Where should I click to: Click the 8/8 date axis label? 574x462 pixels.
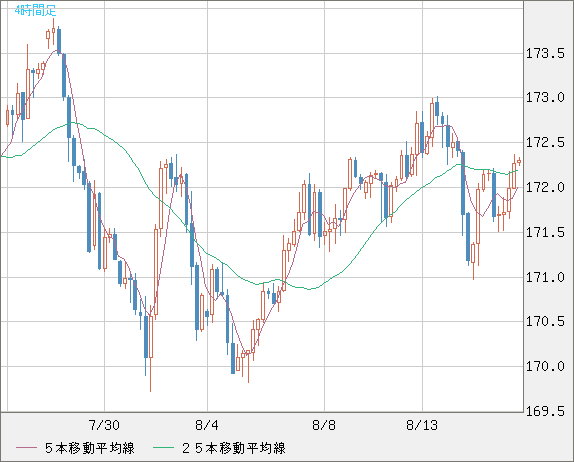click(x=324, y=425)
